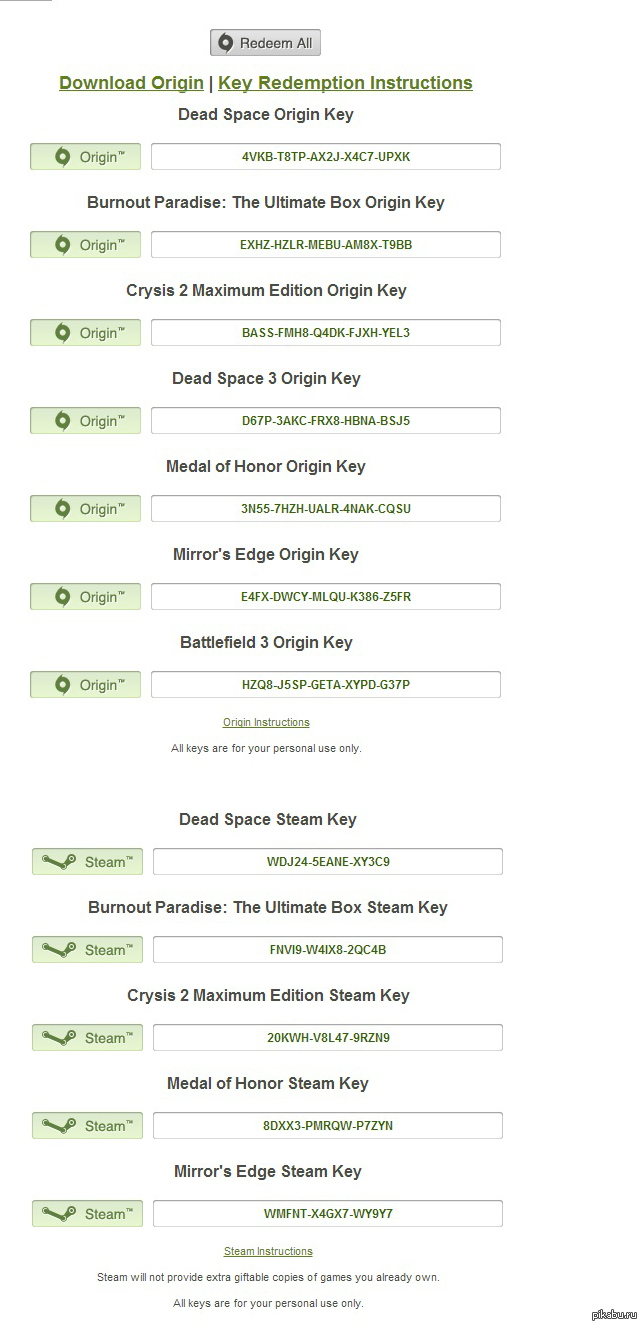Select the Dead Space 3 Origin key field
The height and width of the screenshot is (1326, 642).
tap(326, 421)
